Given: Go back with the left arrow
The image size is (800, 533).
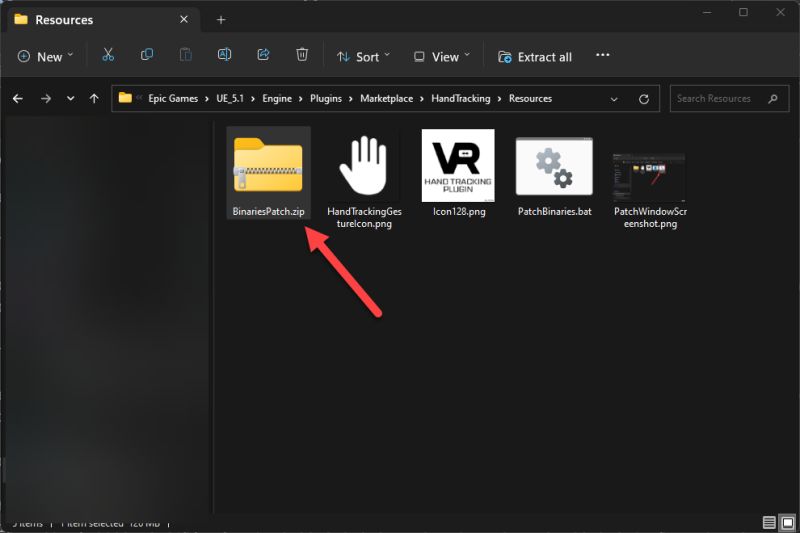Looking at the screenshot, I should [x=18, y=98].
